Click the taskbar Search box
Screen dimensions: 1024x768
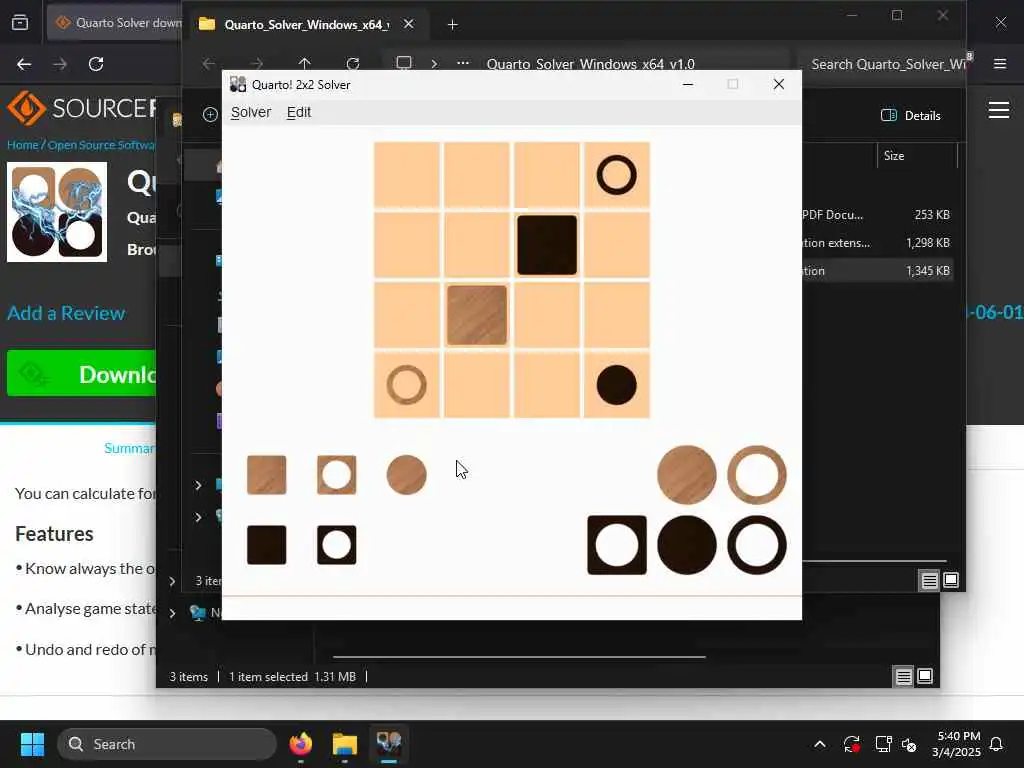tap(167, 744)
